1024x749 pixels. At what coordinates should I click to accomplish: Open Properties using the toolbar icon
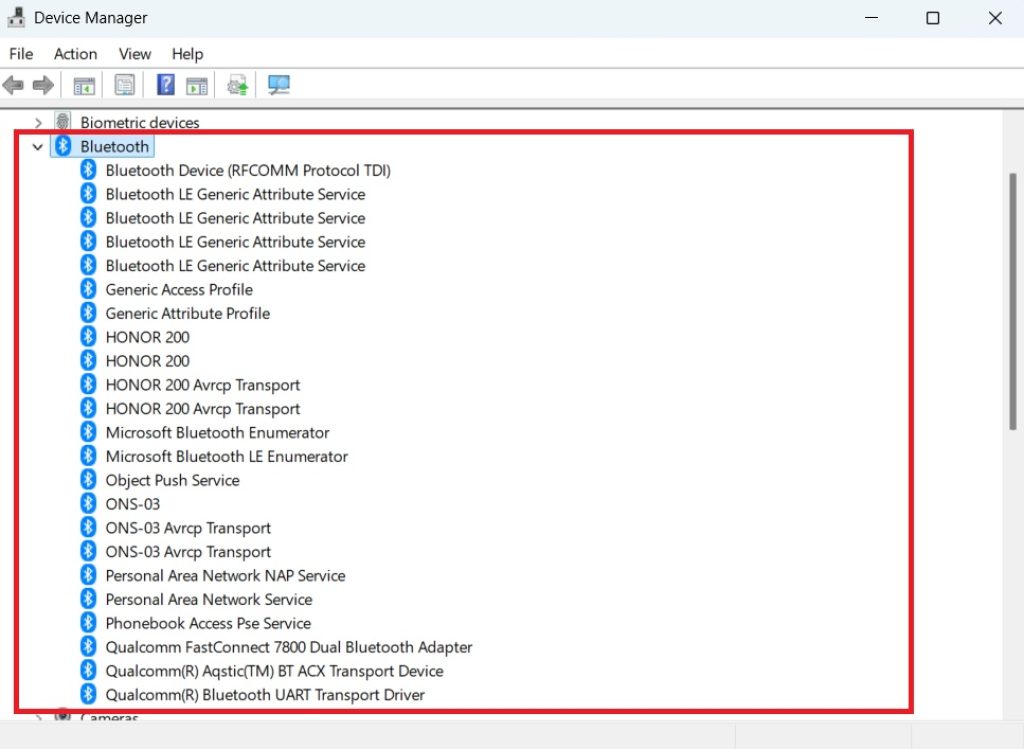(x=124, y=85)
